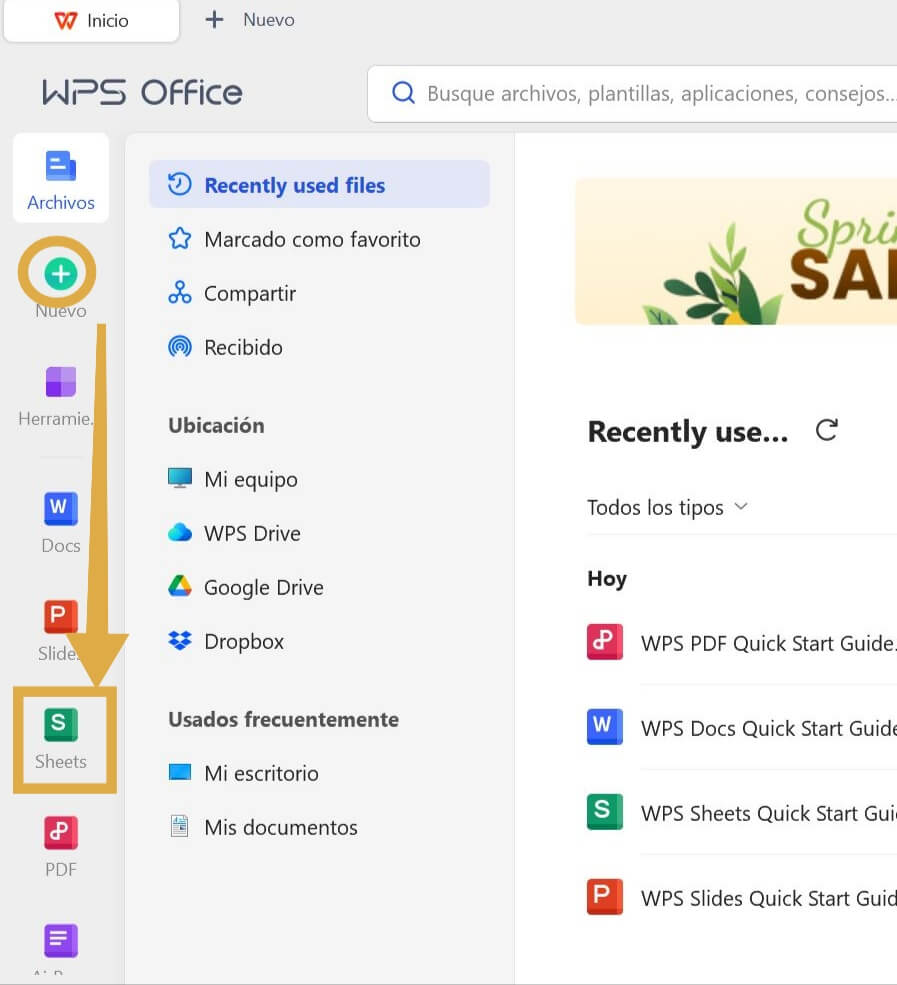Open the Archivos sidebar section

[x=61, y=179]
